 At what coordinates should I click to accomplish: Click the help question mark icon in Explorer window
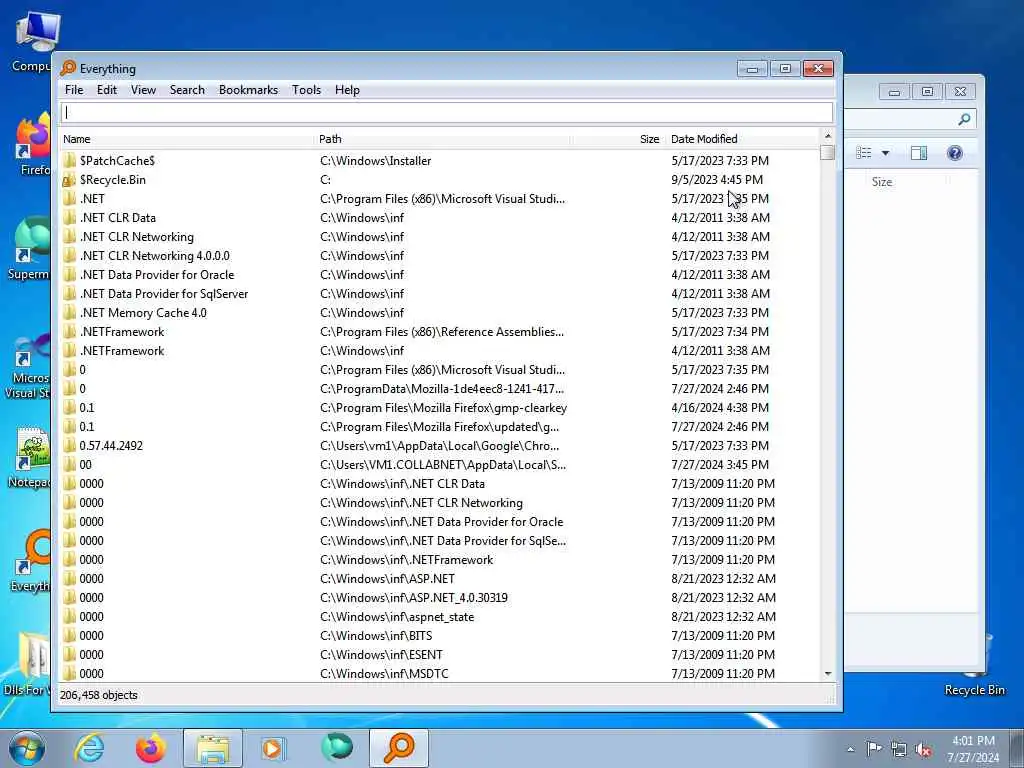954,153
